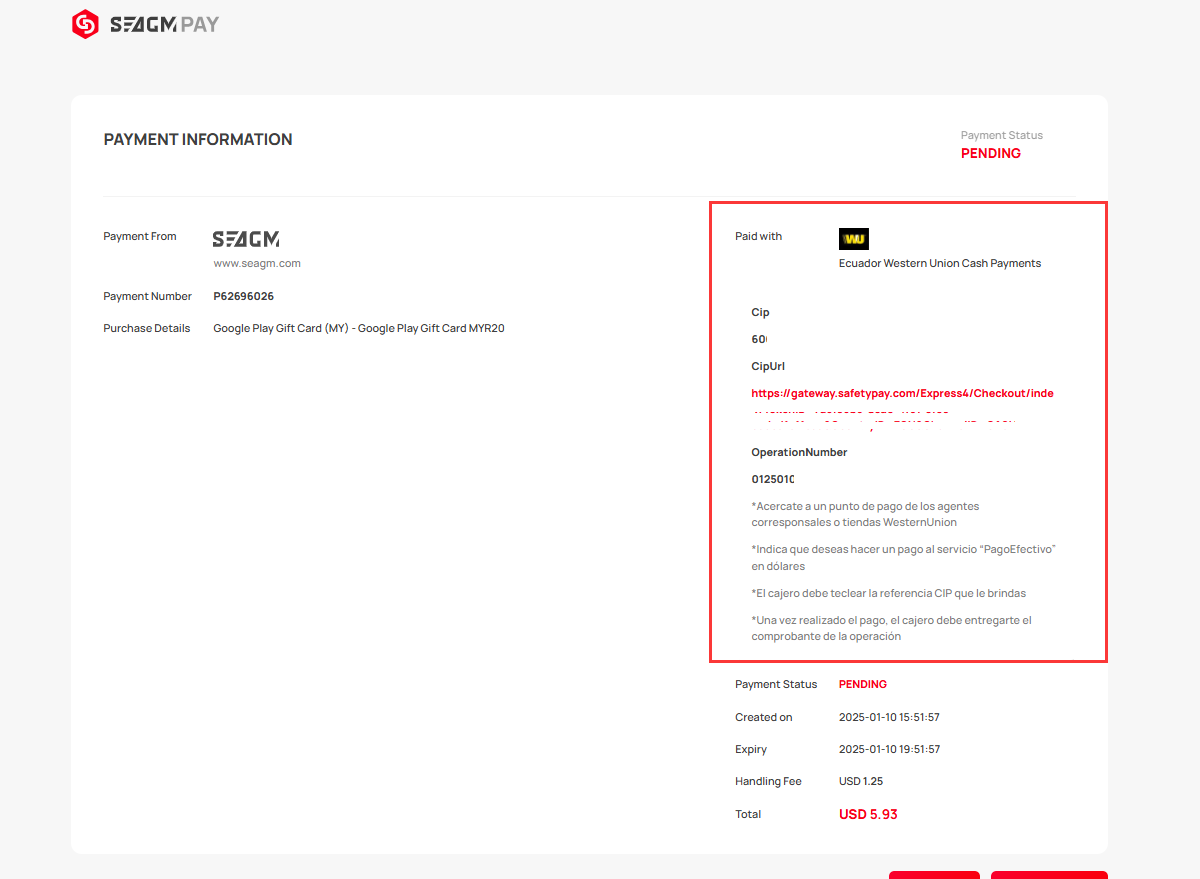Select the PAYMENT INFORMATION heading
Image resolution: width=1200 pixels, height=879 pixels.
(x=198, y=140)
